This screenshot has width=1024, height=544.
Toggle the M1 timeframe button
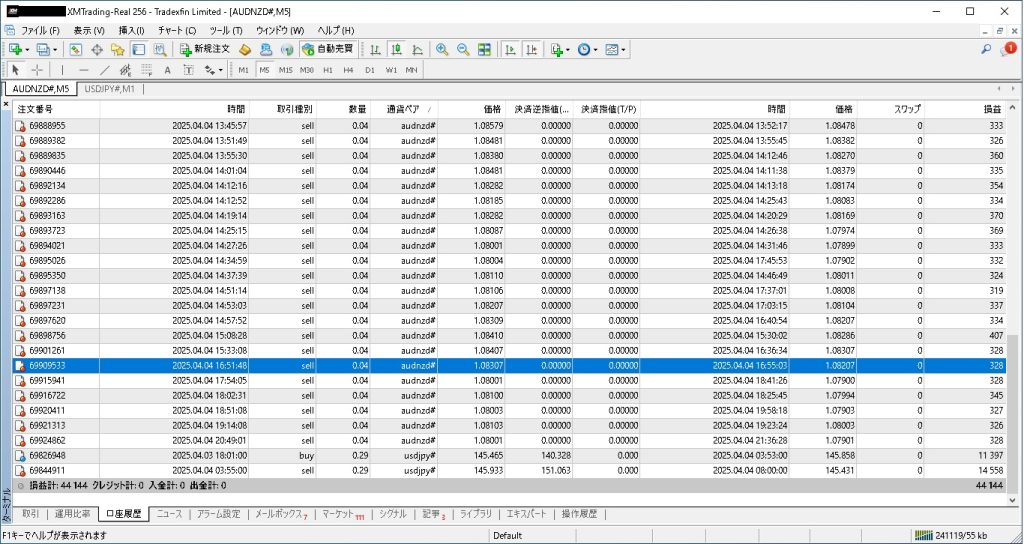244,70
